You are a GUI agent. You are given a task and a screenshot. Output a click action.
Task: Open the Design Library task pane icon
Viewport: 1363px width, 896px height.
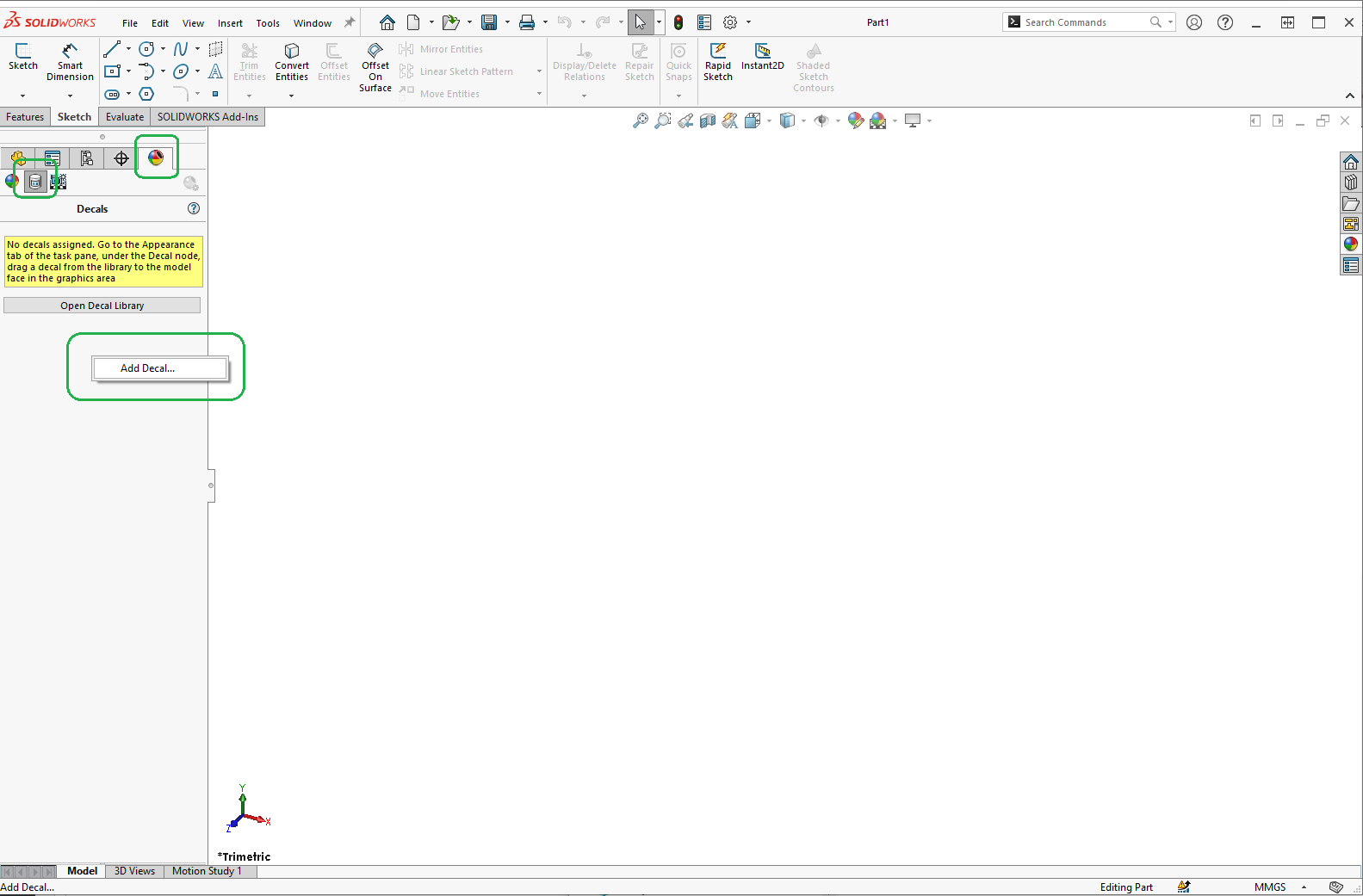coord(1350,182)
